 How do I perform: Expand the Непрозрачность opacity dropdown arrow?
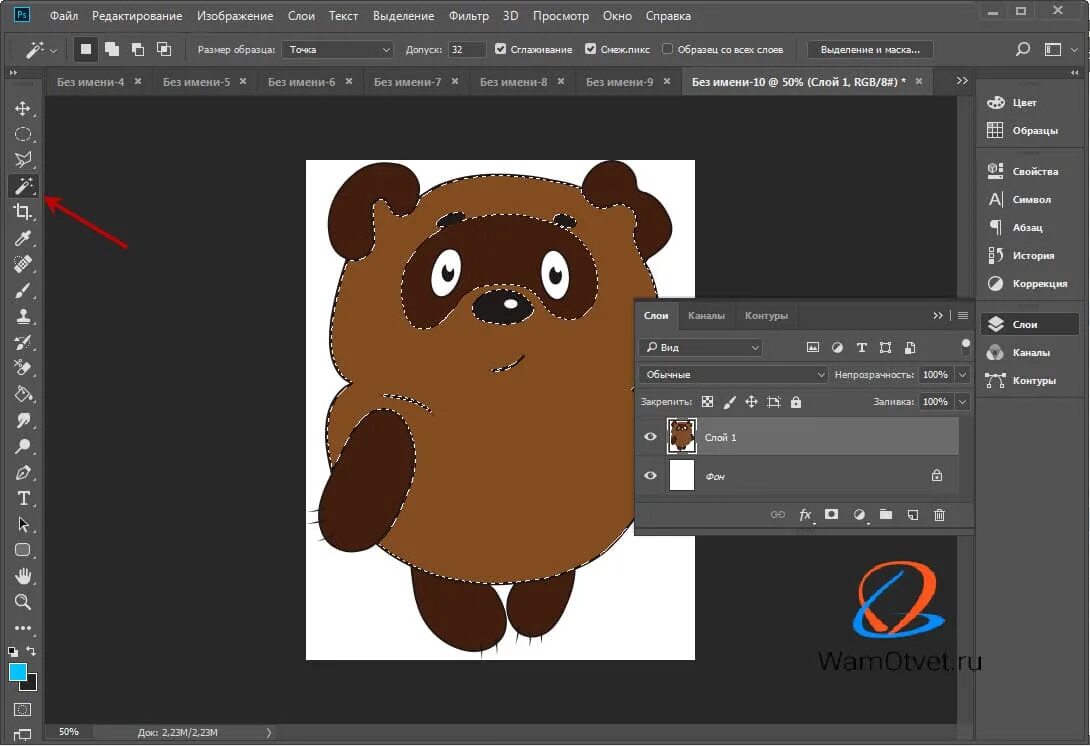click(x=962, y=375)
